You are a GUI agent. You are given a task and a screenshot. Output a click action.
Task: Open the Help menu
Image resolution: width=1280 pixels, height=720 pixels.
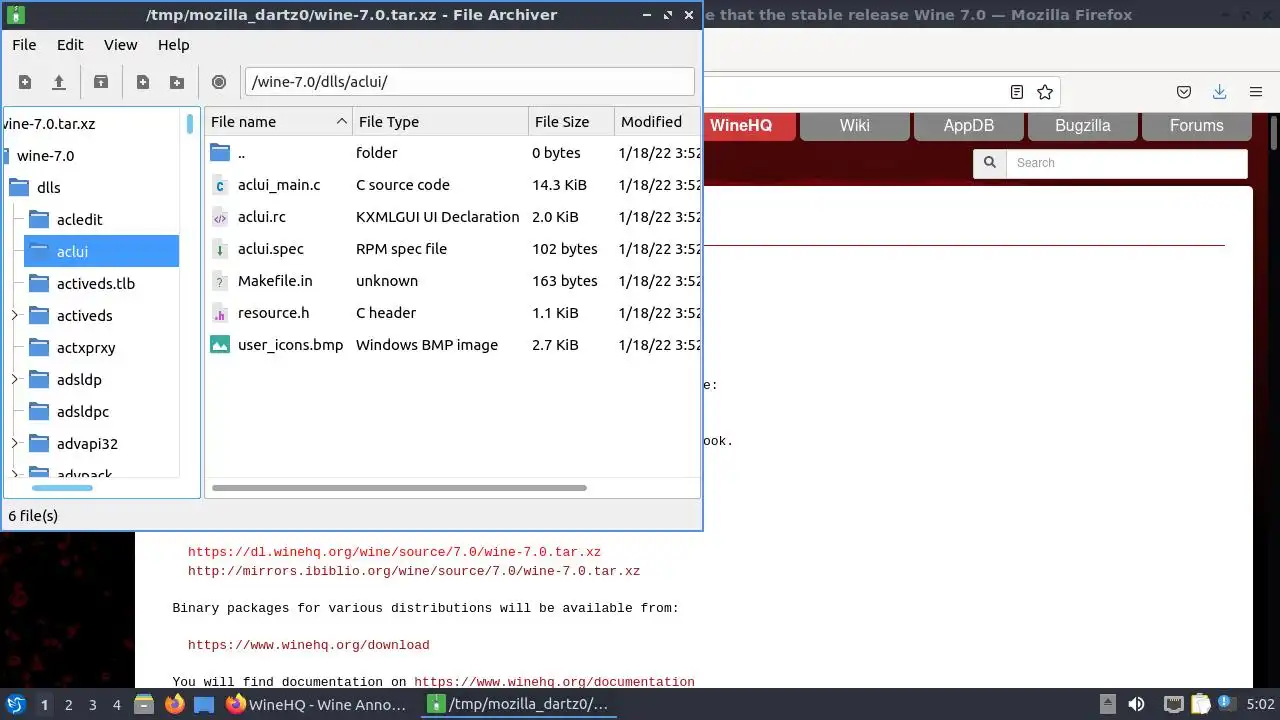tap(173, 45)
